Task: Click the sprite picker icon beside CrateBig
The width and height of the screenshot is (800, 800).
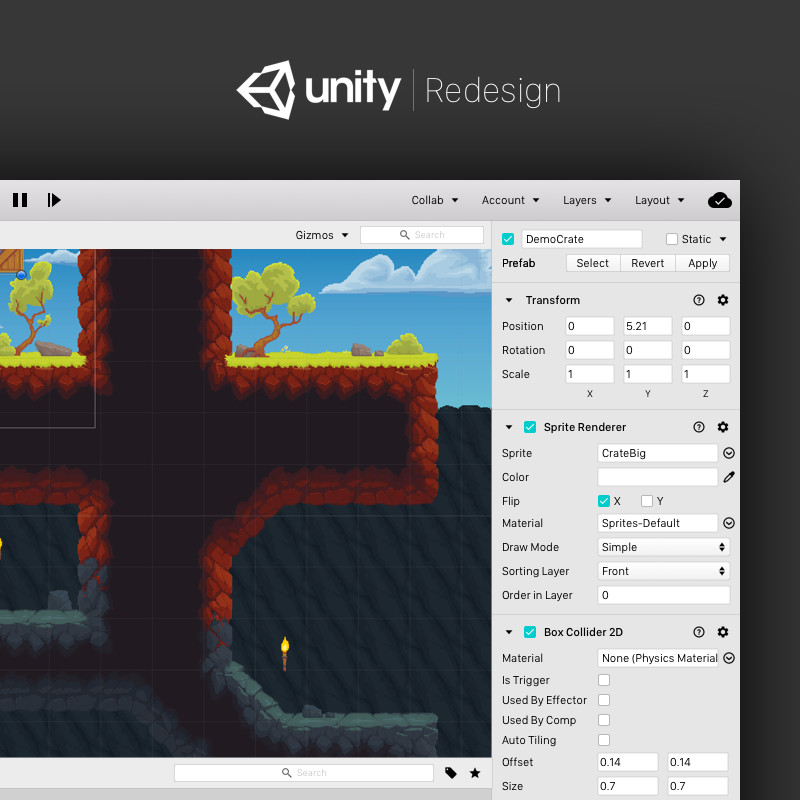Action: tap(728, 453)
